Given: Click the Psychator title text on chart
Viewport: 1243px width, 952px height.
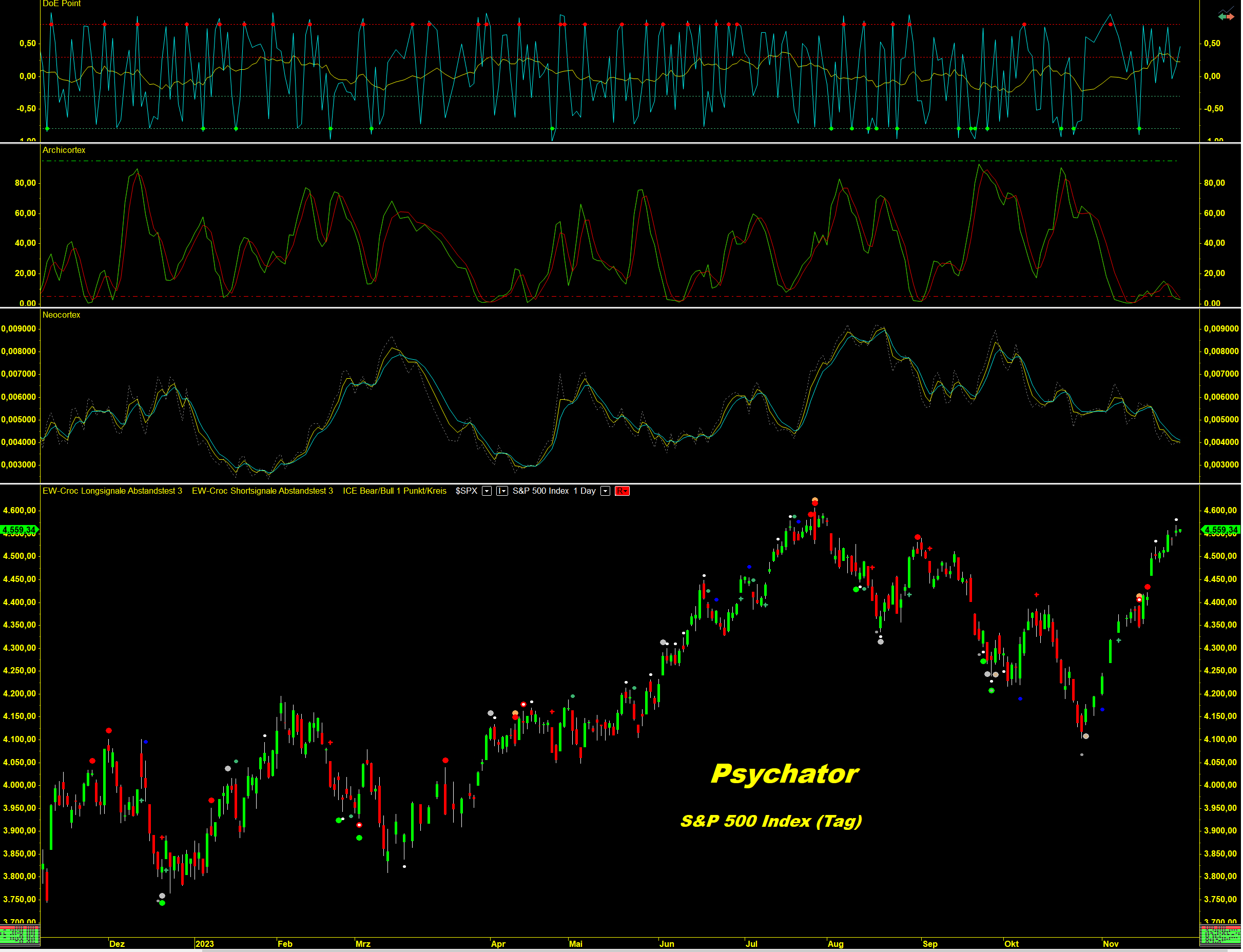Looking at the screenshot, I should point(785,774).
